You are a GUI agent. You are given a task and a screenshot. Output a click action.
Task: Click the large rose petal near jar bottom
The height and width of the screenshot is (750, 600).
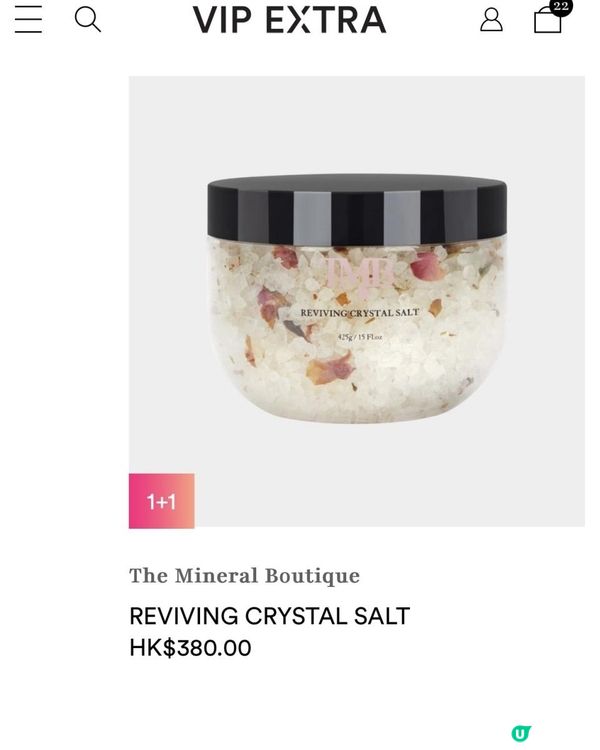pyautogui.click(x=330, y=369)
